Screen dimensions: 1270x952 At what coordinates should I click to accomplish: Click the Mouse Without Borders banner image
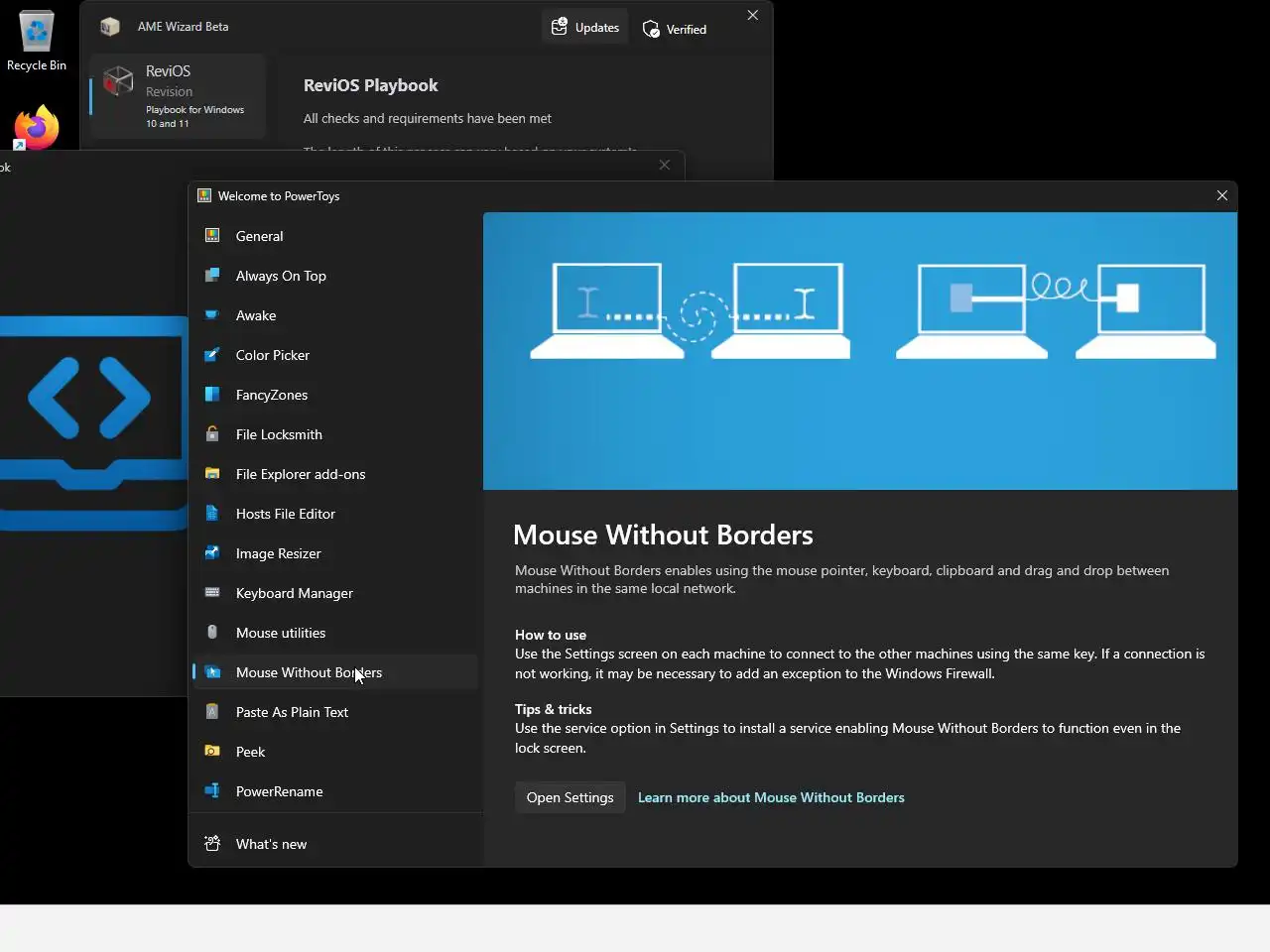(860, 351)
